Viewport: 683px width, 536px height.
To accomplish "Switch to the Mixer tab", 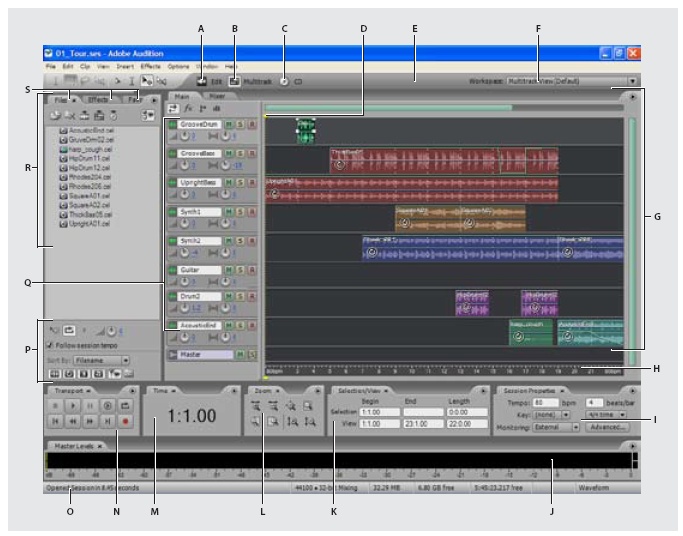I will coord(217,96).
